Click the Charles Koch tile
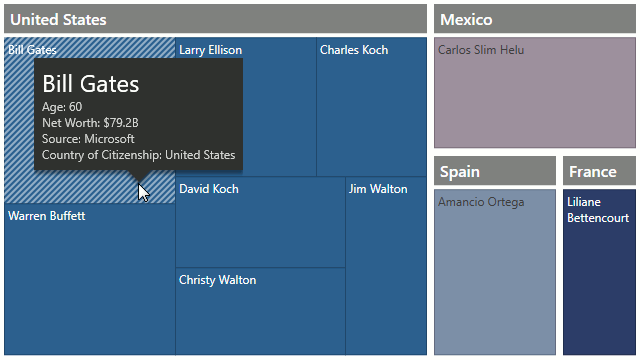640x360 pixels. coord(371,107)
